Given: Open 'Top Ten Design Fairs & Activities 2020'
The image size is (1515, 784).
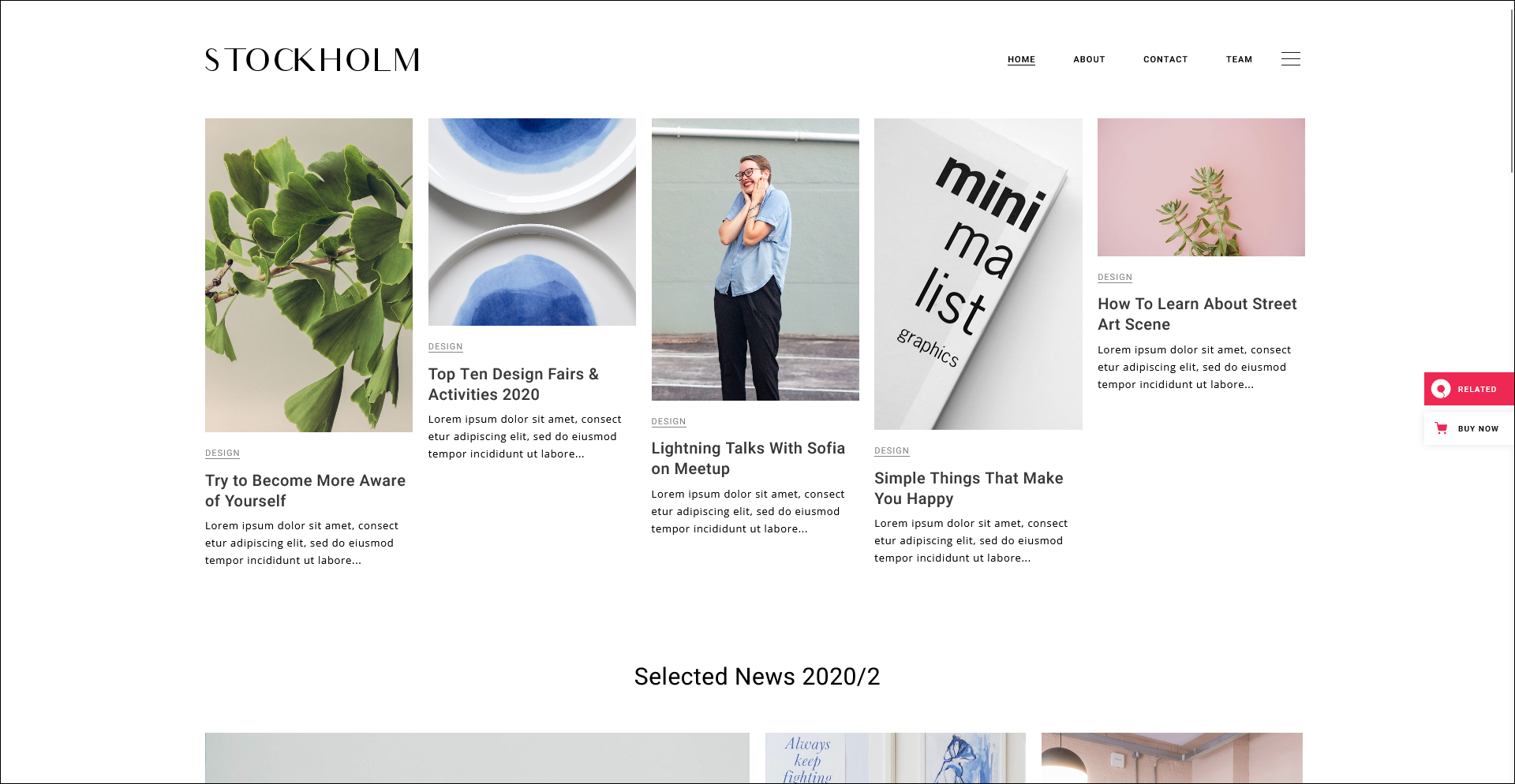Looking at the screenshot, I should tap(514, 384).
